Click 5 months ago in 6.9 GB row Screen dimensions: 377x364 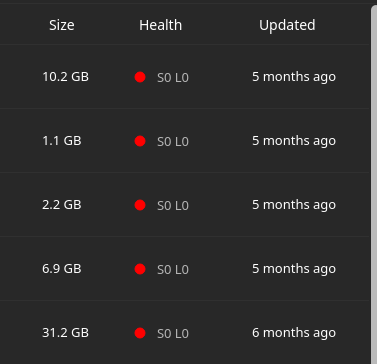(294, 269)
